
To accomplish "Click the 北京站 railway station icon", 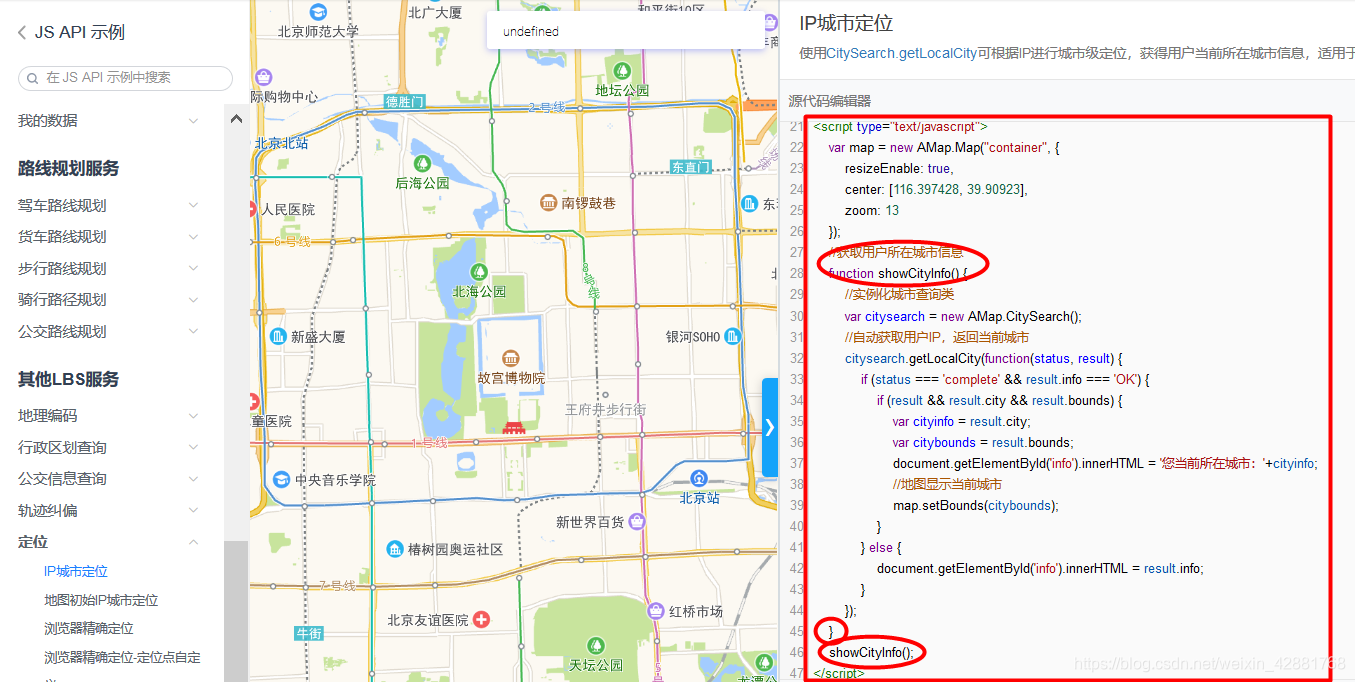I will (699, 478).
